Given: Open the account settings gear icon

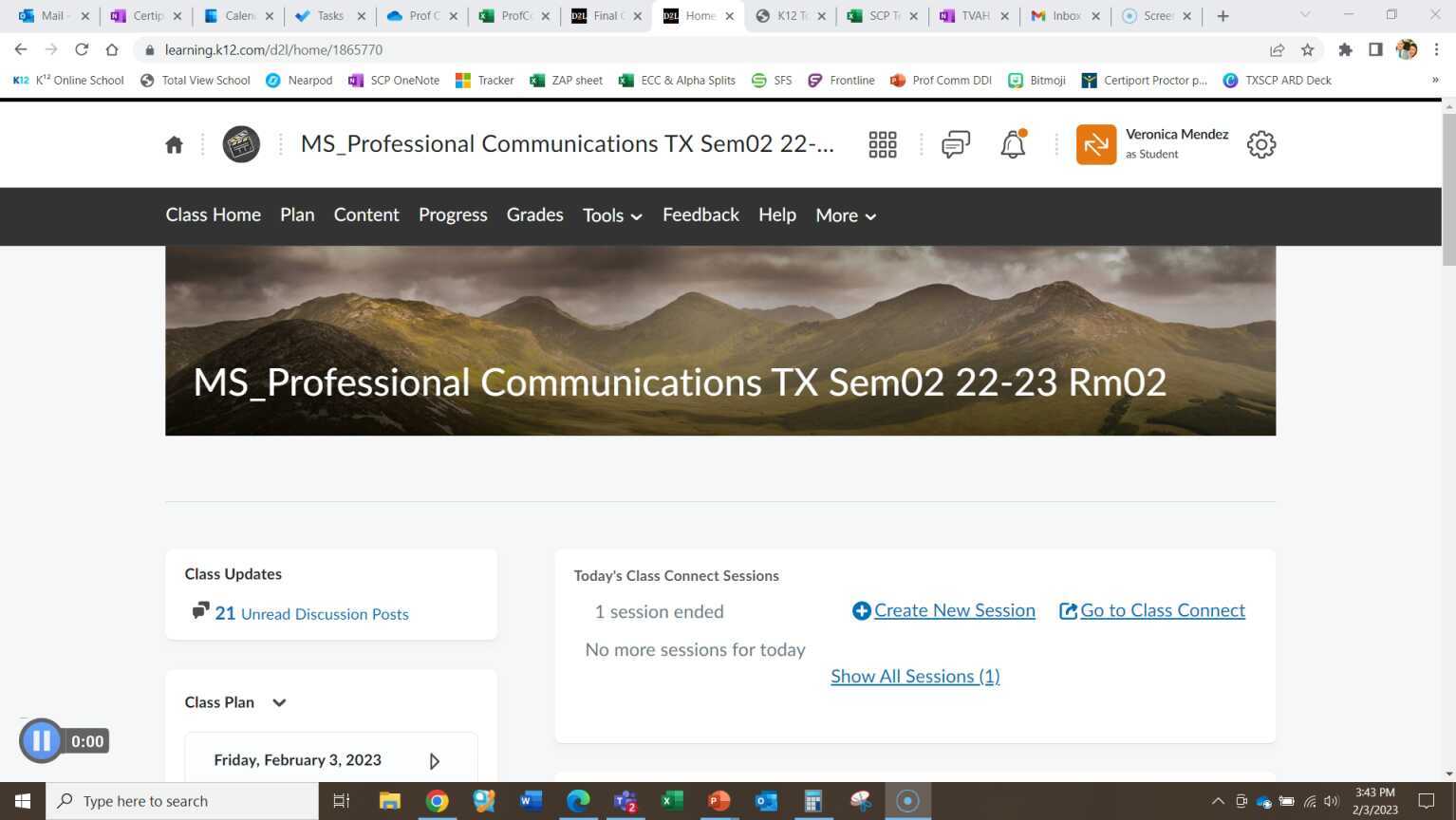Looking at the screenshot, I should tap(1260, 143).
